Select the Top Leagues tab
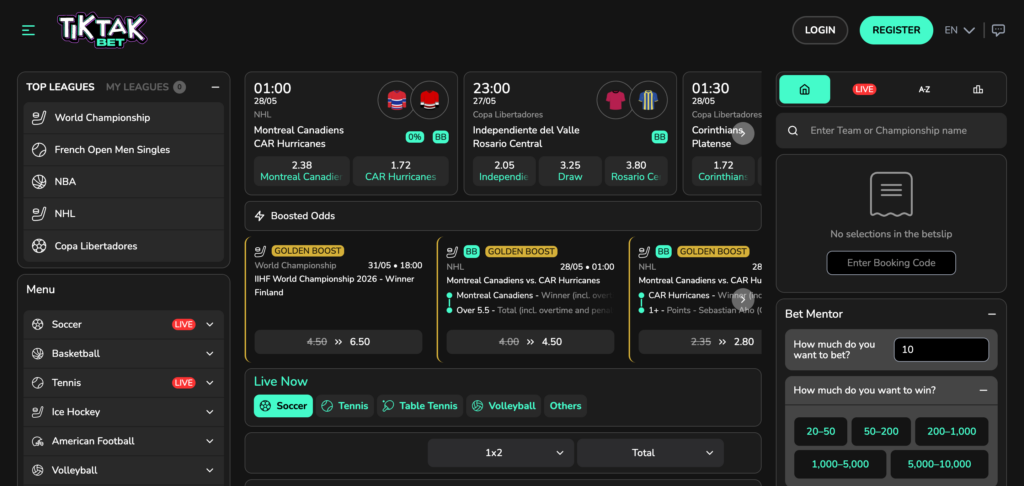 (x=60, y=87)
